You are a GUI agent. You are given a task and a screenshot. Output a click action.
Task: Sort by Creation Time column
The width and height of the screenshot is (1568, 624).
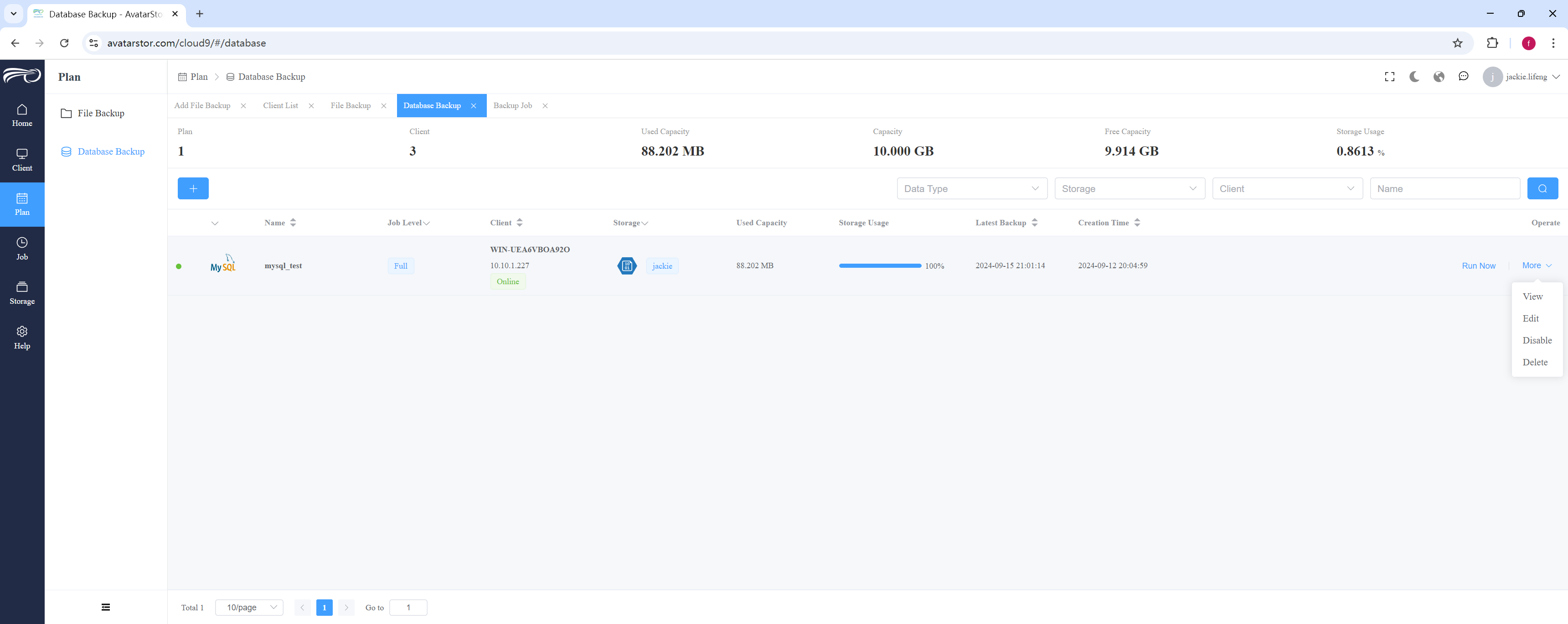(1137, 223)
